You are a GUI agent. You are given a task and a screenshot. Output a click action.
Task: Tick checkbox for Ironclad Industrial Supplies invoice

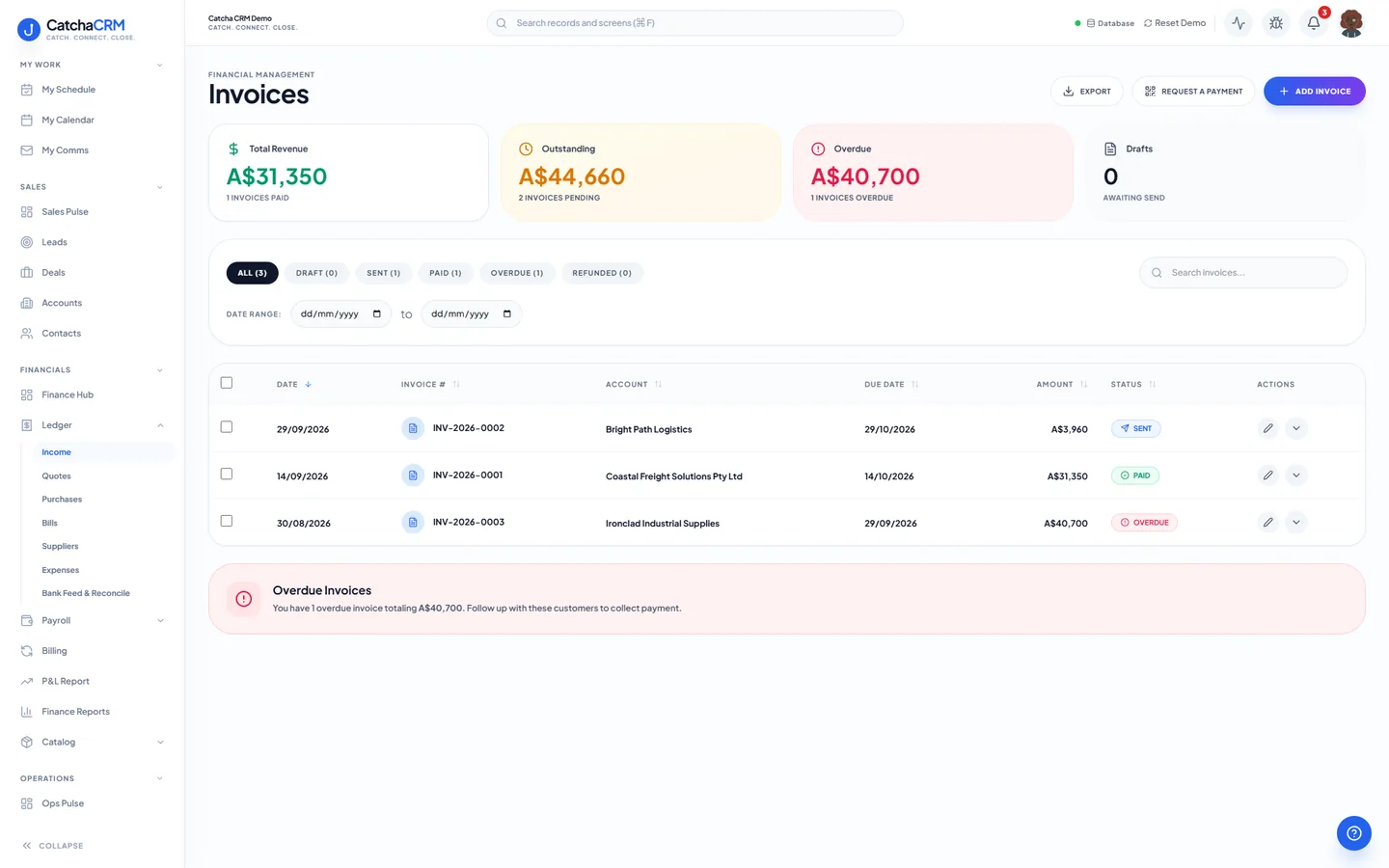click(227, 522)
